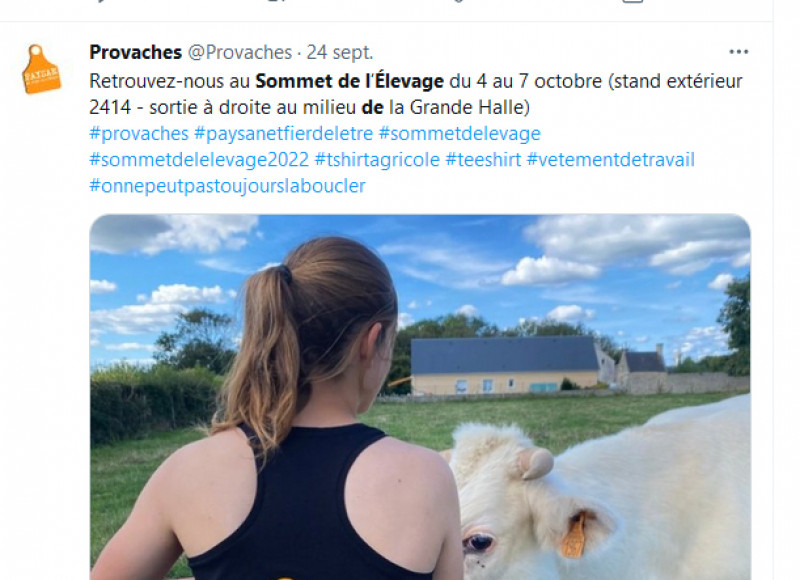800x580 pixels.
Task: Open the @Provaches handle profile
Action: tap(240, 52)
